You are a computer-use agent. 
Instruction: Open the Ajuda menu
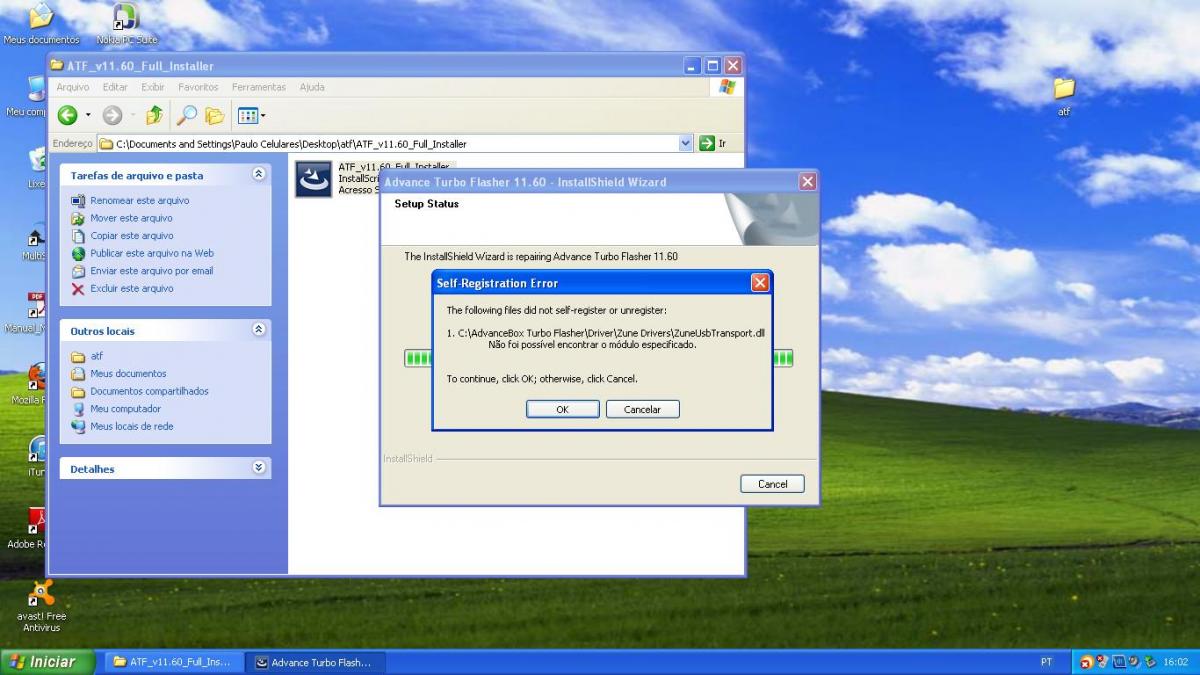[x=312, y=87]
